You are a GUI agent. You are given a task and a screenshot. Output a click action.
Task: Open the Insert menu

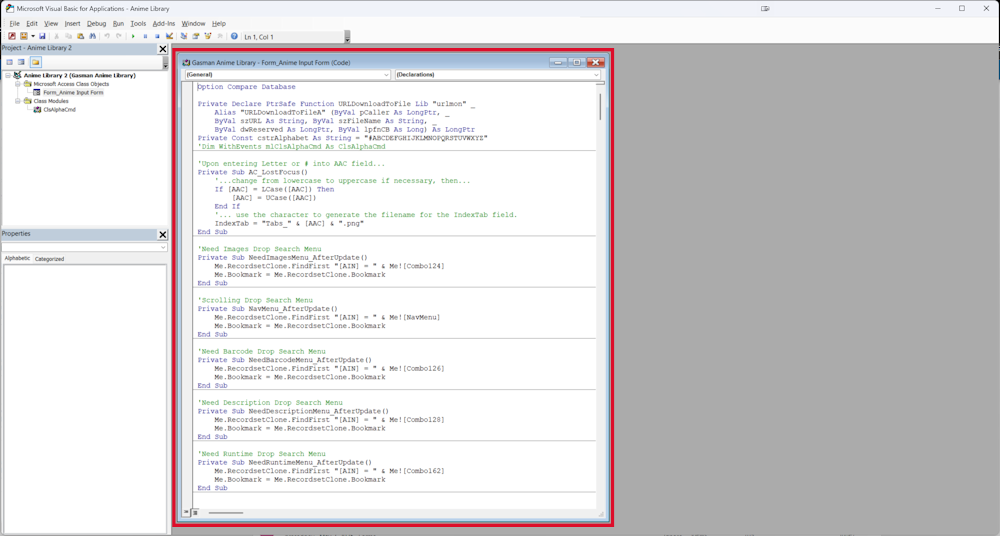click(x=72, y=24)
